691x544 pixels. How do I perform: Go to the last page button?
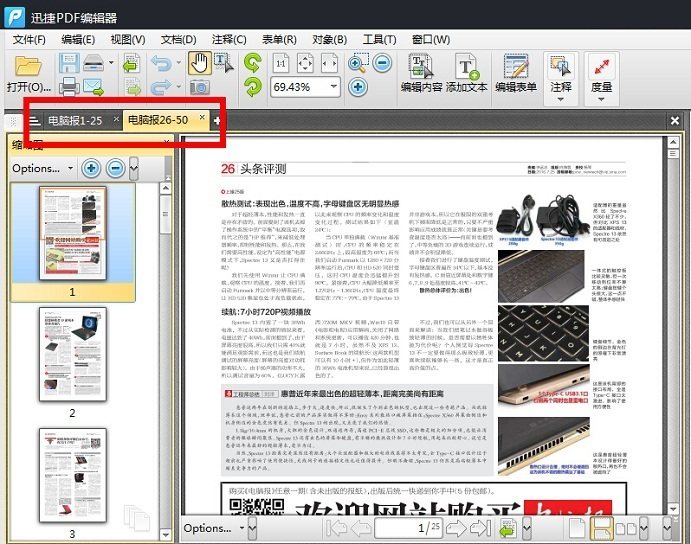481,528
